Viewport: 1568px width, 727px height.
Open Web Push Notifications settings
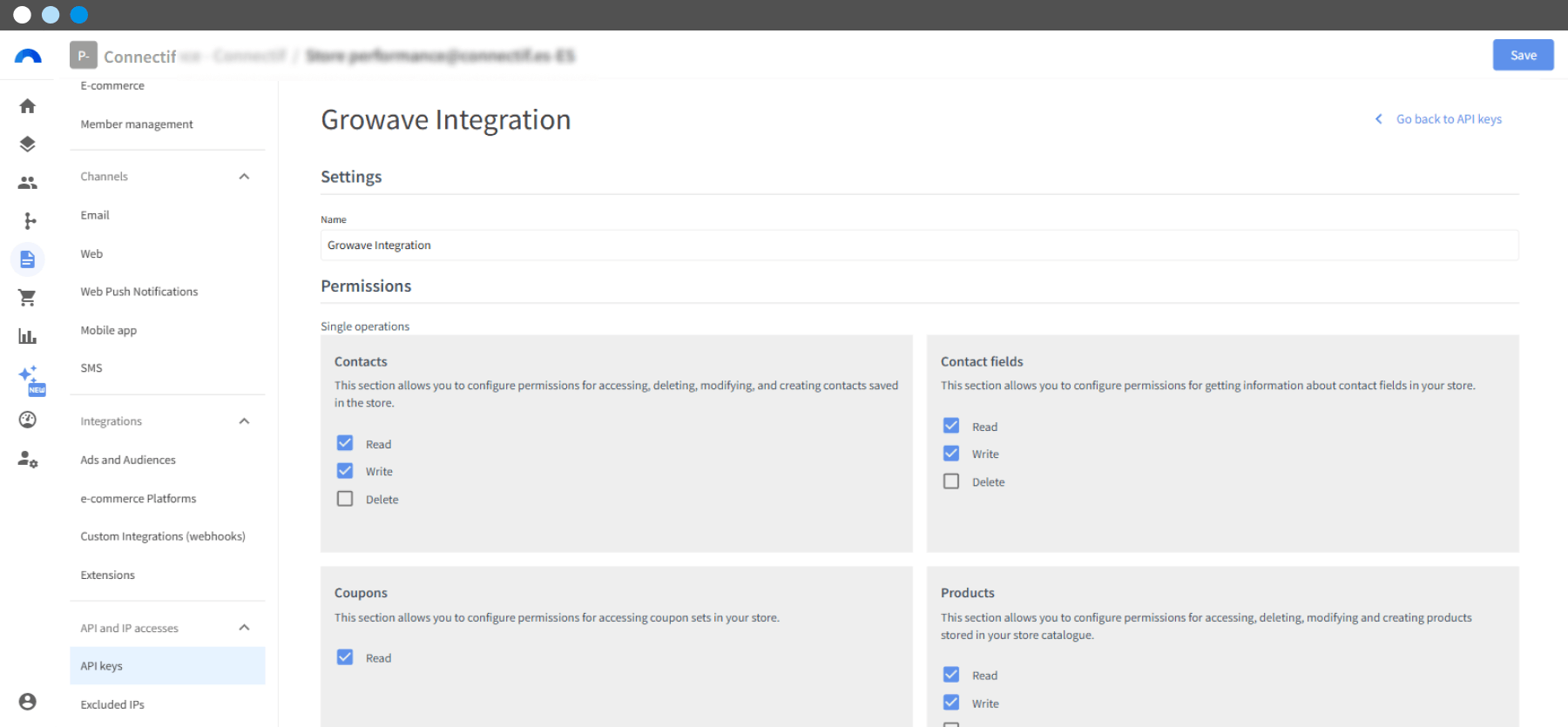click(139, 292)
